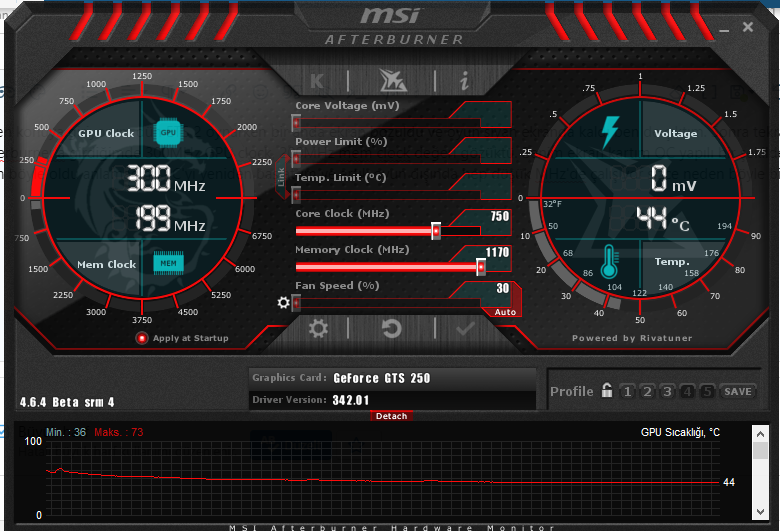Click the GPU temperature graph line
The width and height of the screenshot is (780, 531).
click(383, 481)
